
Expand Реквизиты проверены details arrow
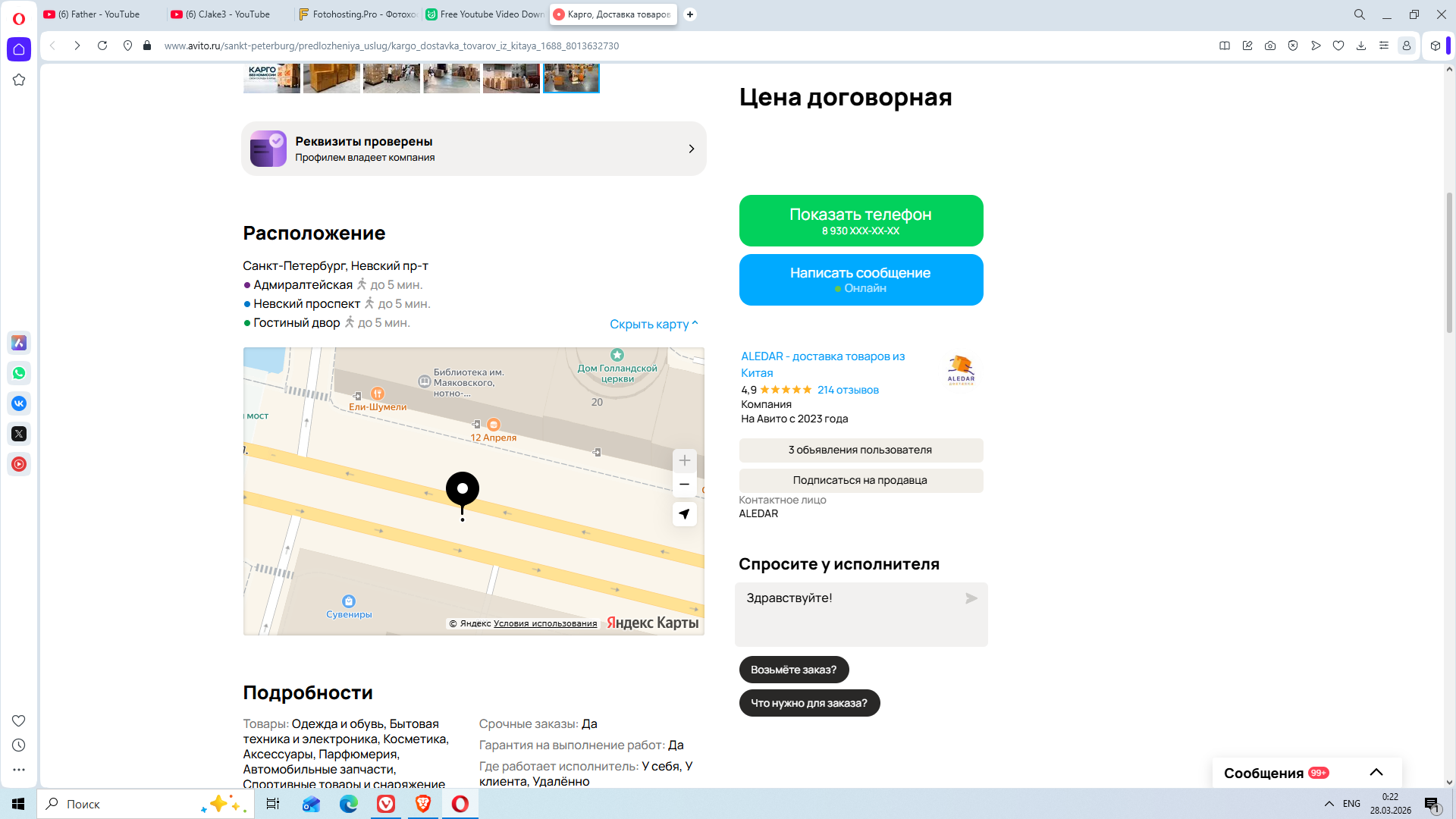691,149
